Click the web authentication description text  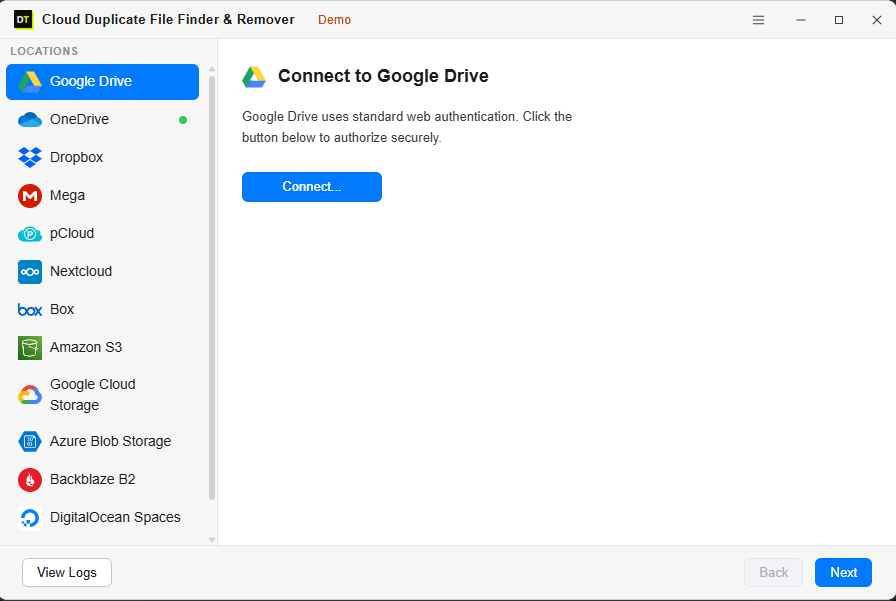coord(407,127)
